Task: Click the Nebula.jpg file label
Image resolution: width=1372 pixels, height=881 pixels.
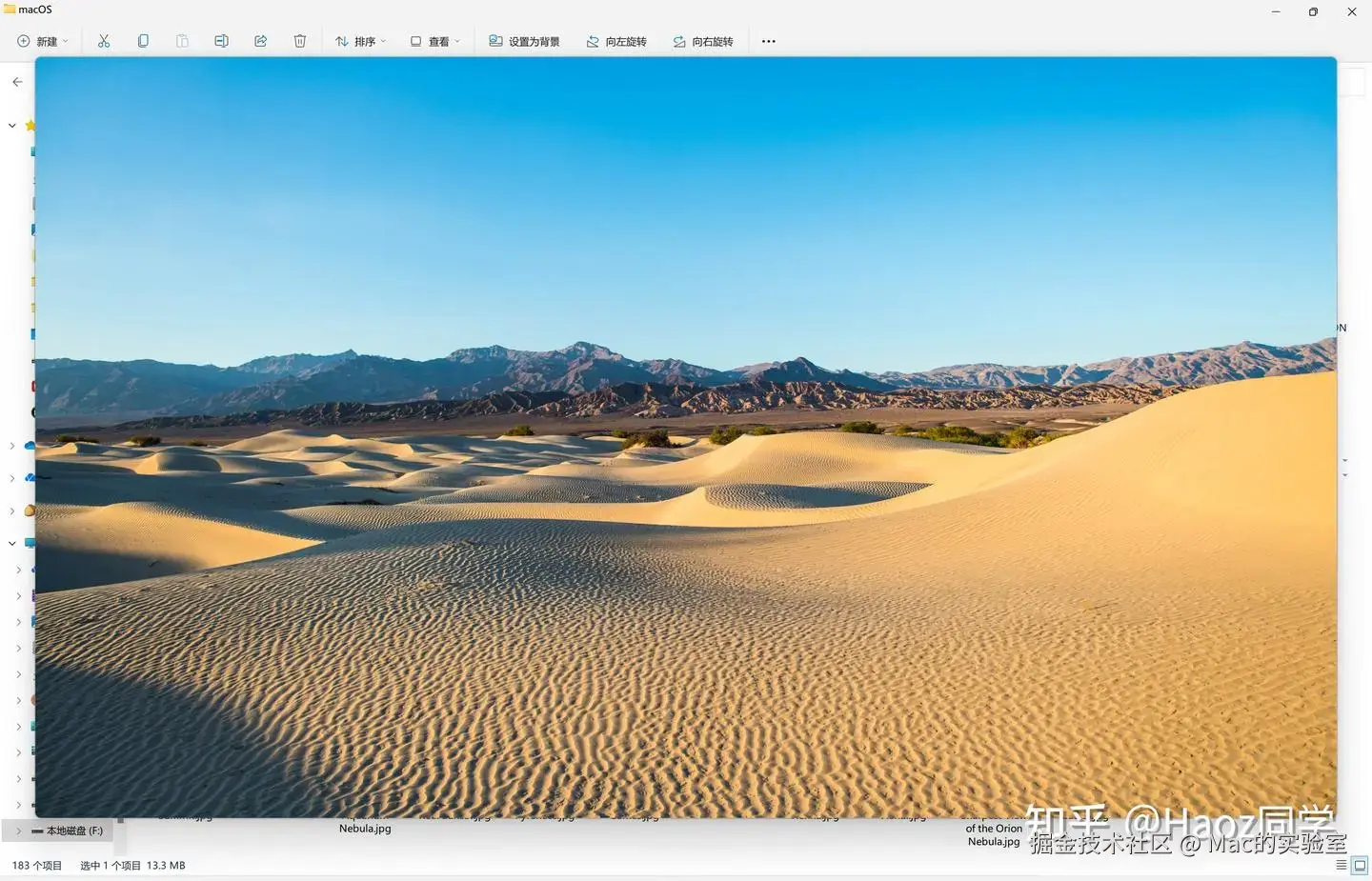Action: click(x=365, y=828)
